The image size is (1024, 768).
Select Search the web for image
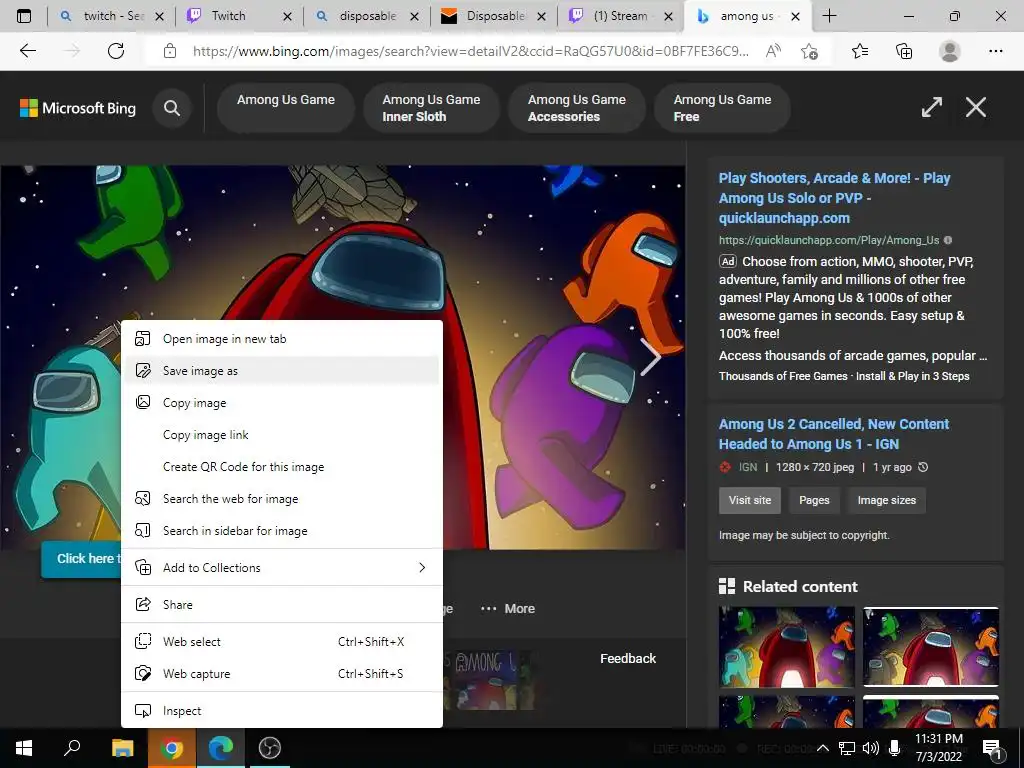pyautogui.click(x=282, y=499)
